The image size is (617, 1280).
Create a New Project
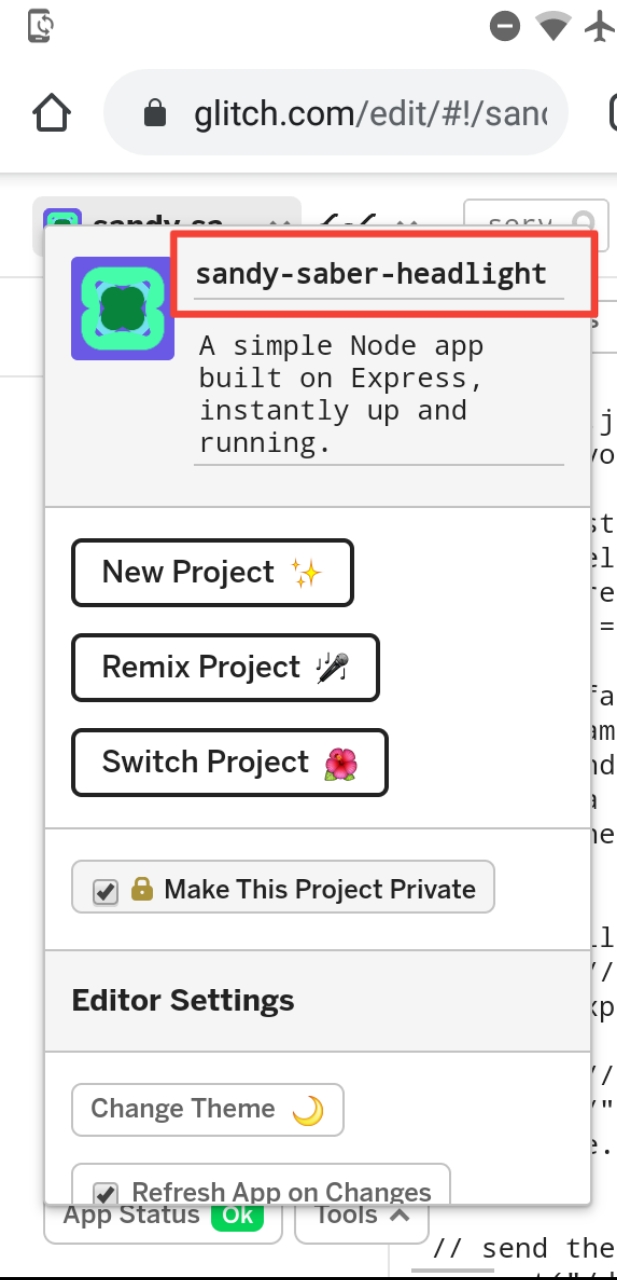[x=212, y=572]
